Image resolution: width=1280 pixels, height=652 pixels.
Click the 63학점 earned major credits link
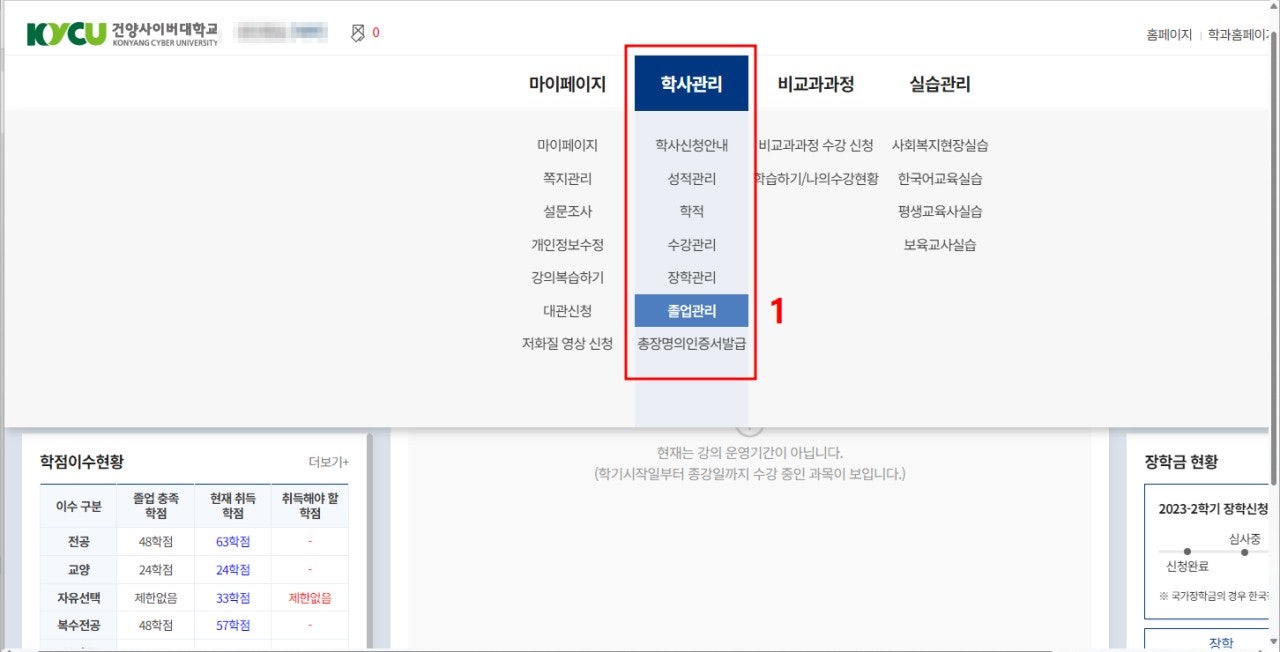tap(232, 542)
